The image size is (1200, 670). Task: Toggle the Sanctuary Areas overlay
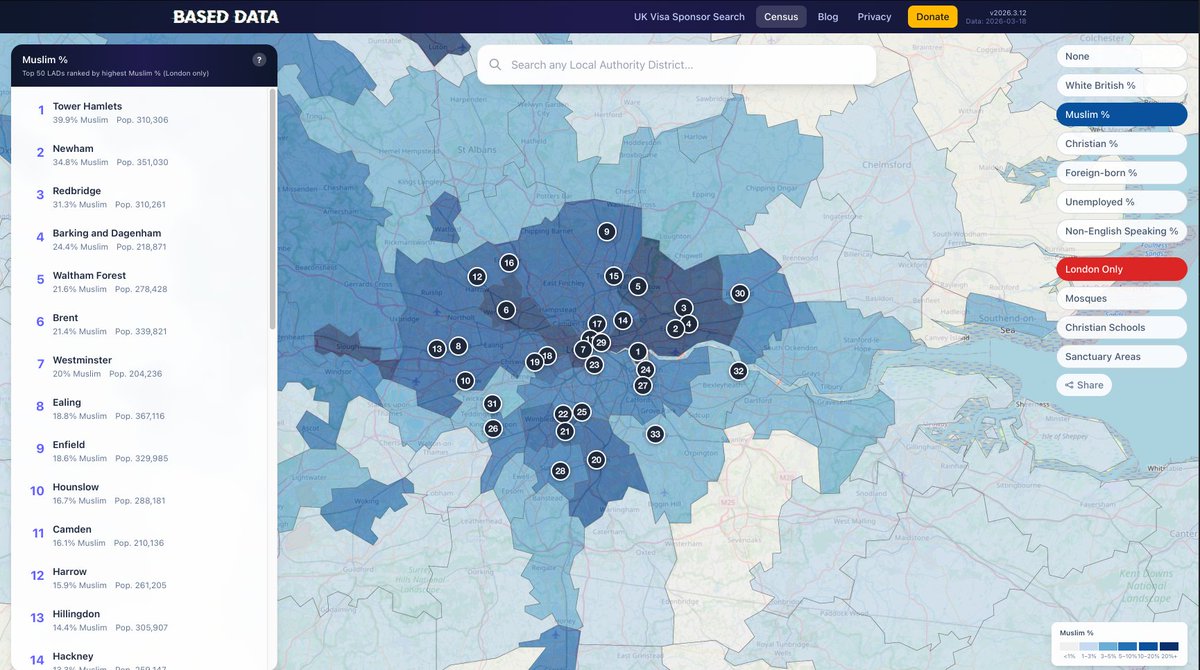point(1121,357)
